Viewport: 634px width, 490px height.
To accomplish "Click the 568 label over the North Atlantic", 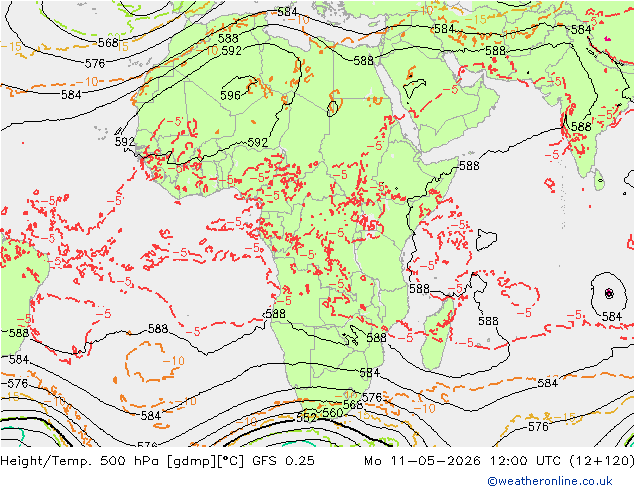I will (x=108, y=42).
